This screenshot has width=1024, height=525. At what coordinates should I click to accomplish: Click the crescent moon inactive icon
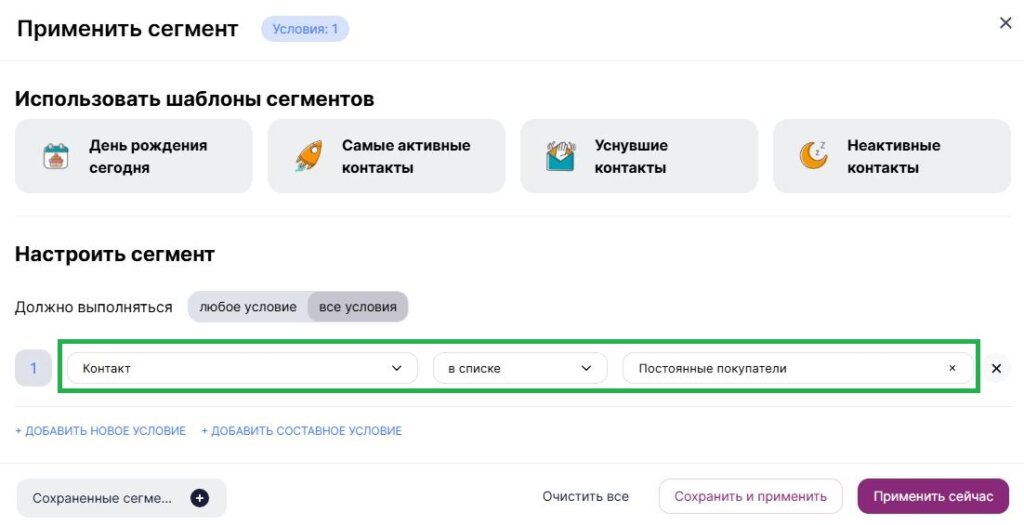click(814, 155)
